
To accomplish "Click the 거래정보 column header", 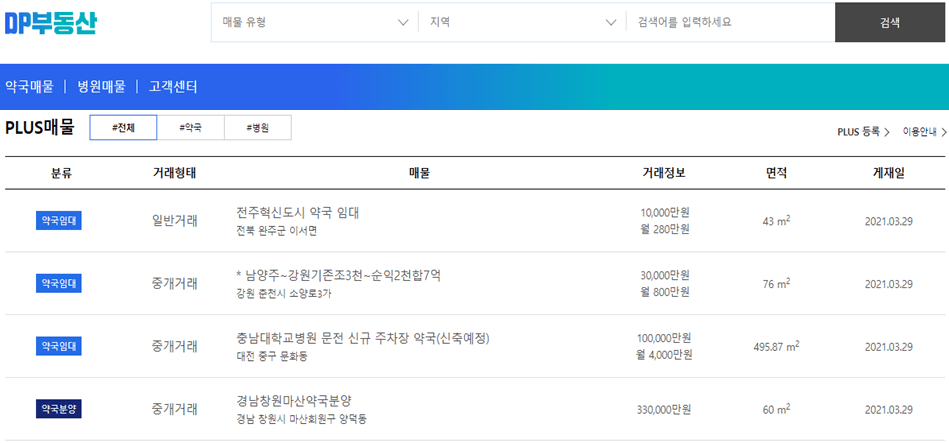I will coord(664,173).
